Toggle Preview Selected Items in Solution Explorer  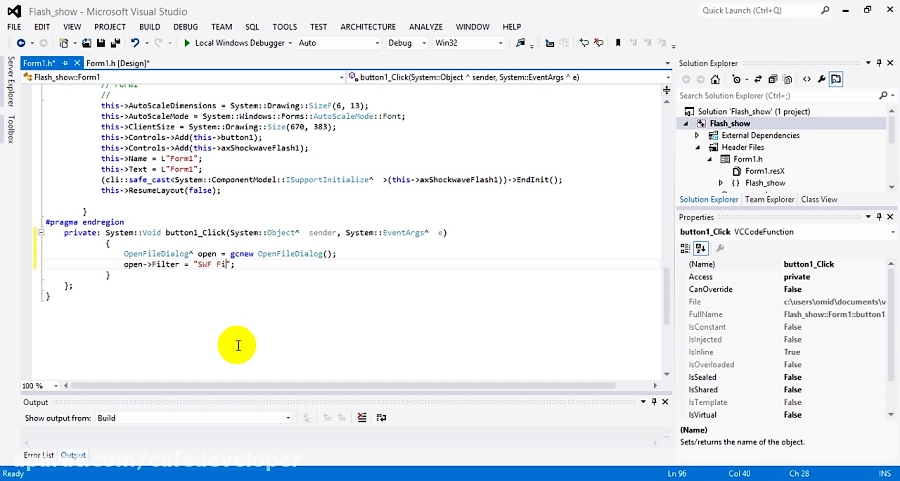836,79
